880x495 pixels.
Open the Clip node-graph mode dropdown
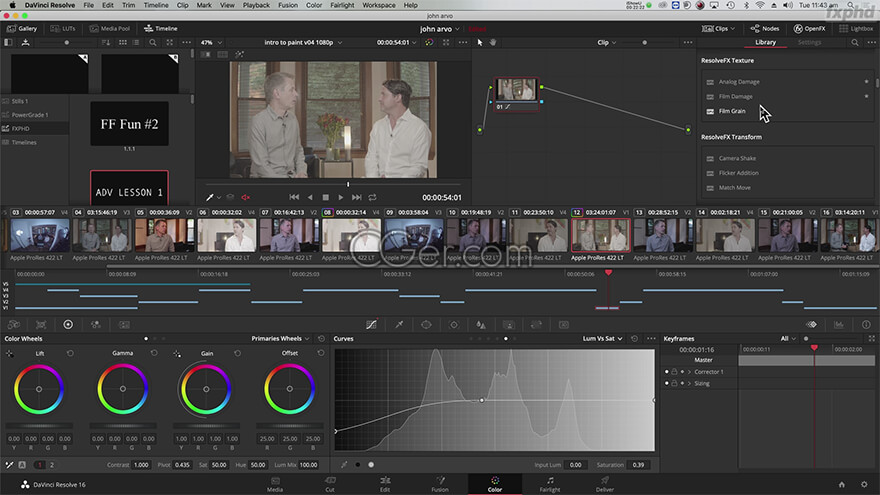[606, 43]
